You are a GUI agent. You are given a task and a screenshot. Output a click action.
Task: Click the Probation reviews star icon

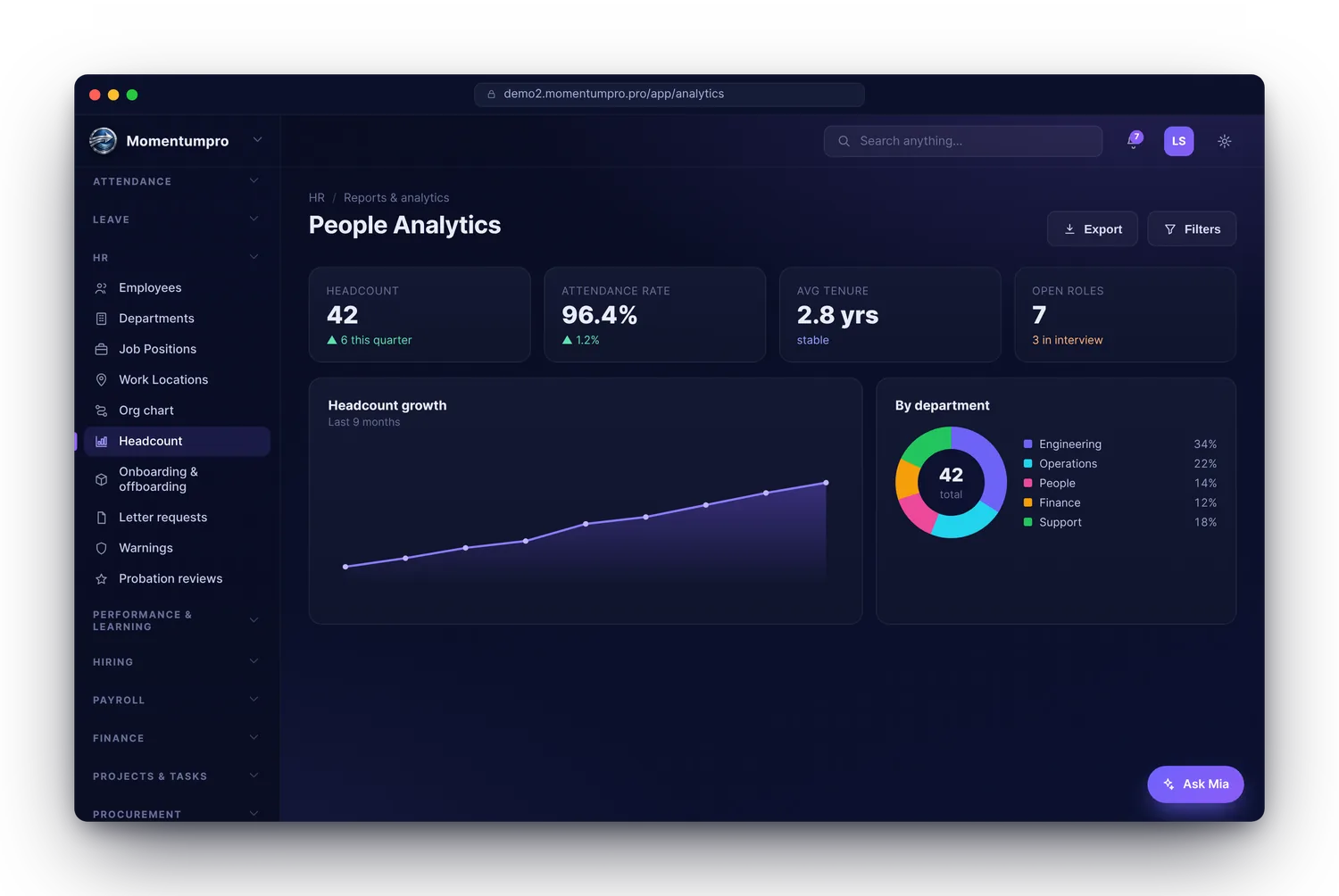[x=101, y=579]
